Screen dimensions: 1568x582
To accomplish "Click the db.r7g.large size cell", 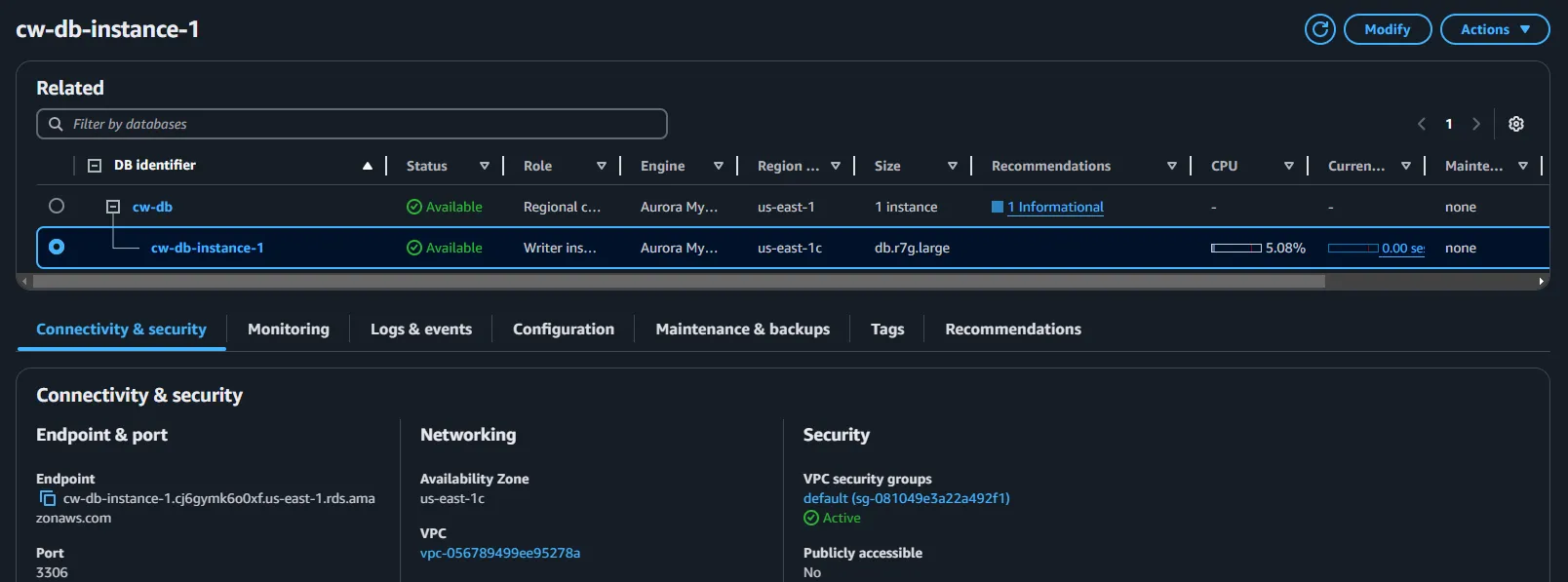I will coord(912,248).
